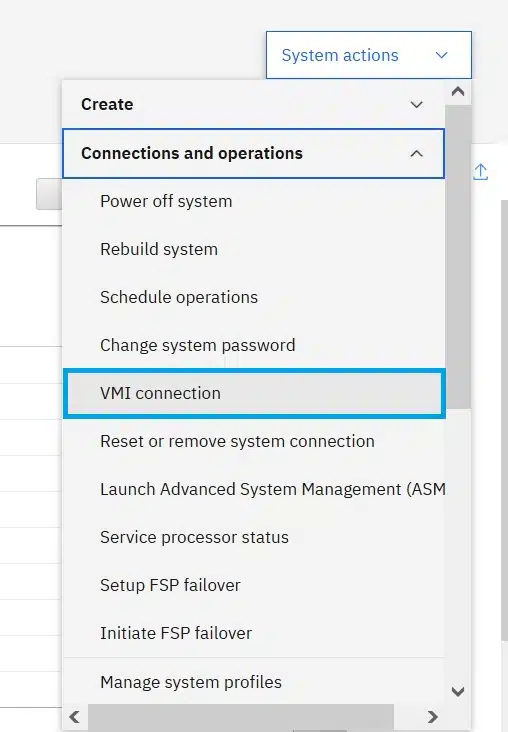The width and height of the screenshot is (508, 732).
Task: Choose Rebuild system option
Action: pos(254,250)
